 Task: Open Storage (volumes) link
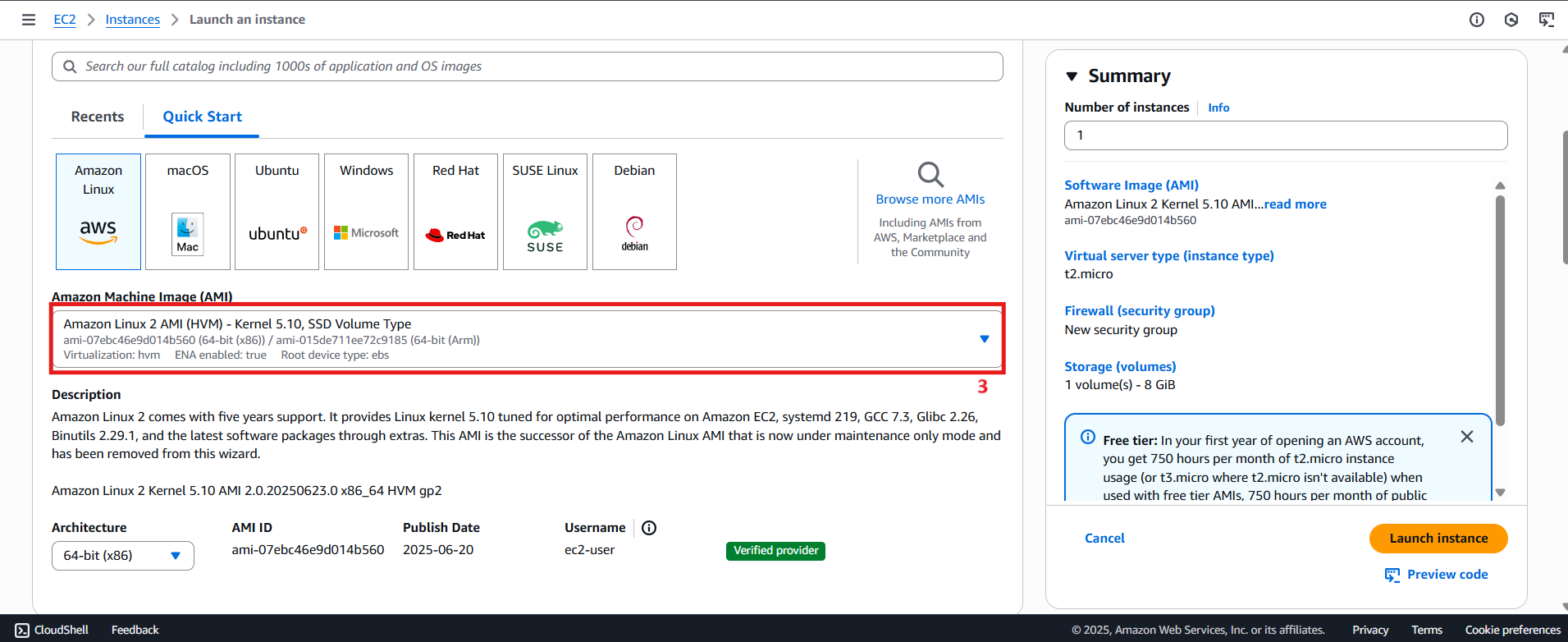(x=1120, y=367)
